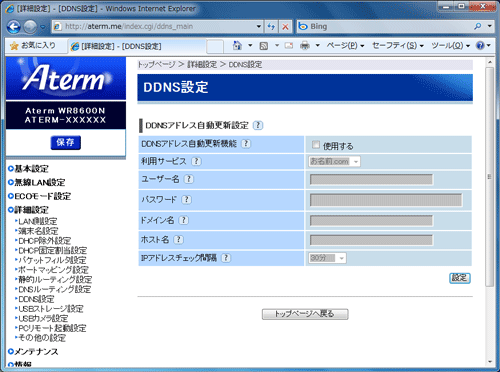Open the PCリモート起動設定 link

tap(52, 328)
